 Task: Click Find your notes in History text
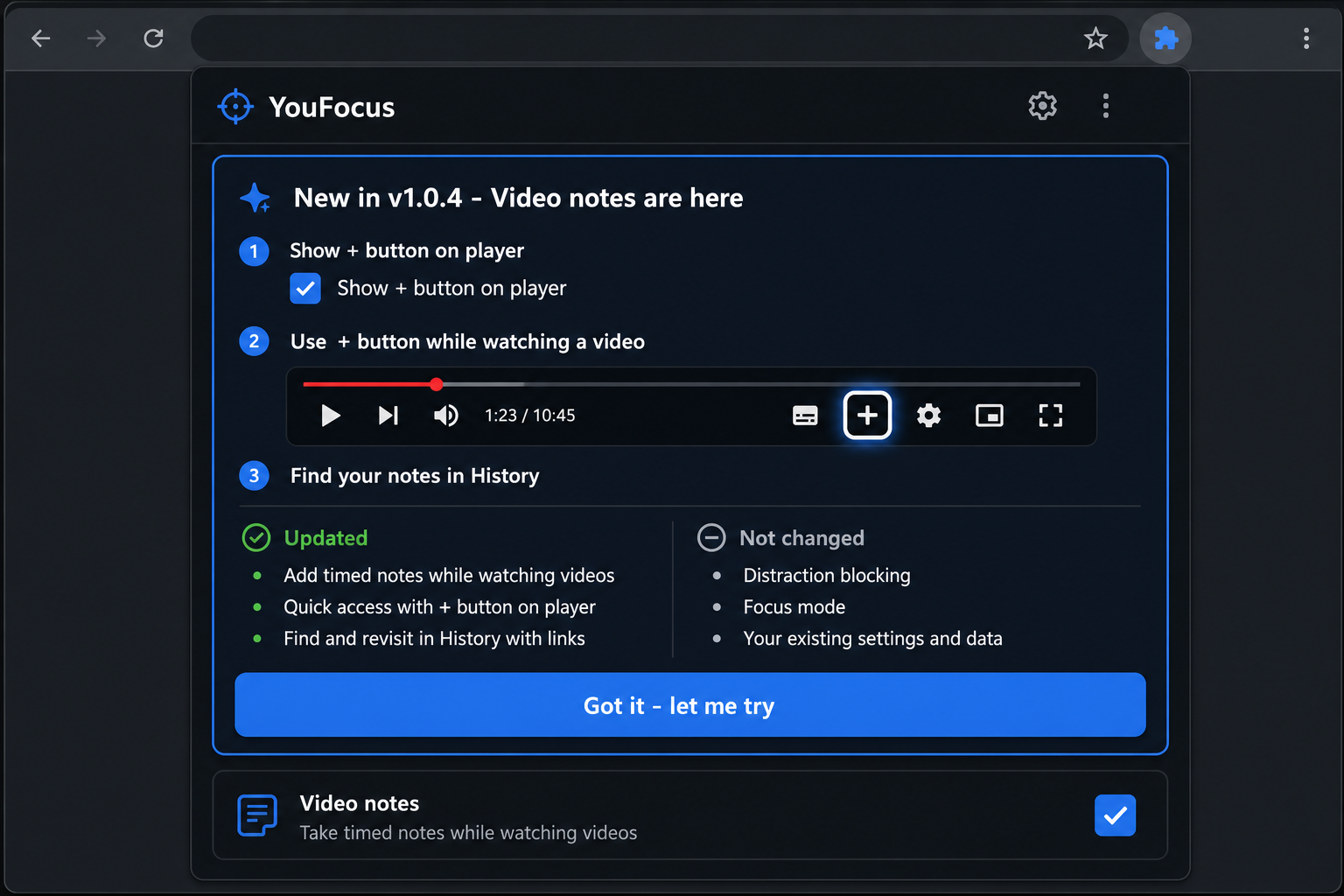(415, 476)
